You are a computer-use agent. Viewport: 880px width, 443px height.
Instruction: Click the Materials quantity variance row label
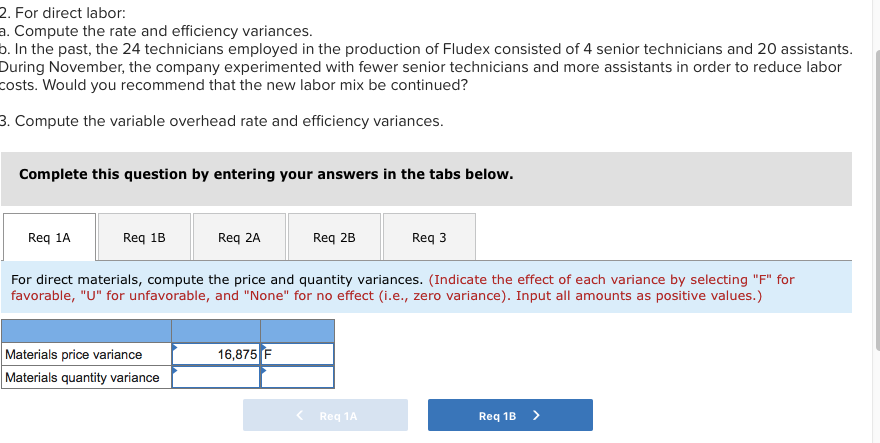coord(82,377)
